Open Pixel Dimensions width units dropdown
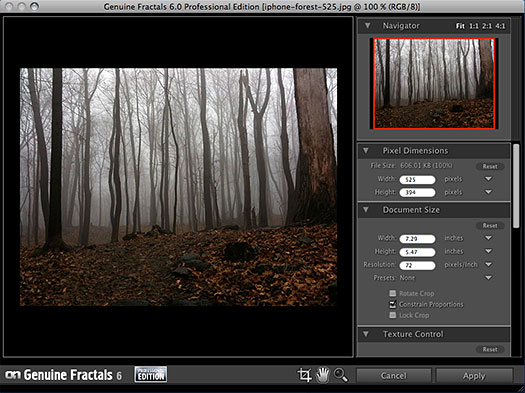This screenshot has width=525, height=393. coord(489,179)
